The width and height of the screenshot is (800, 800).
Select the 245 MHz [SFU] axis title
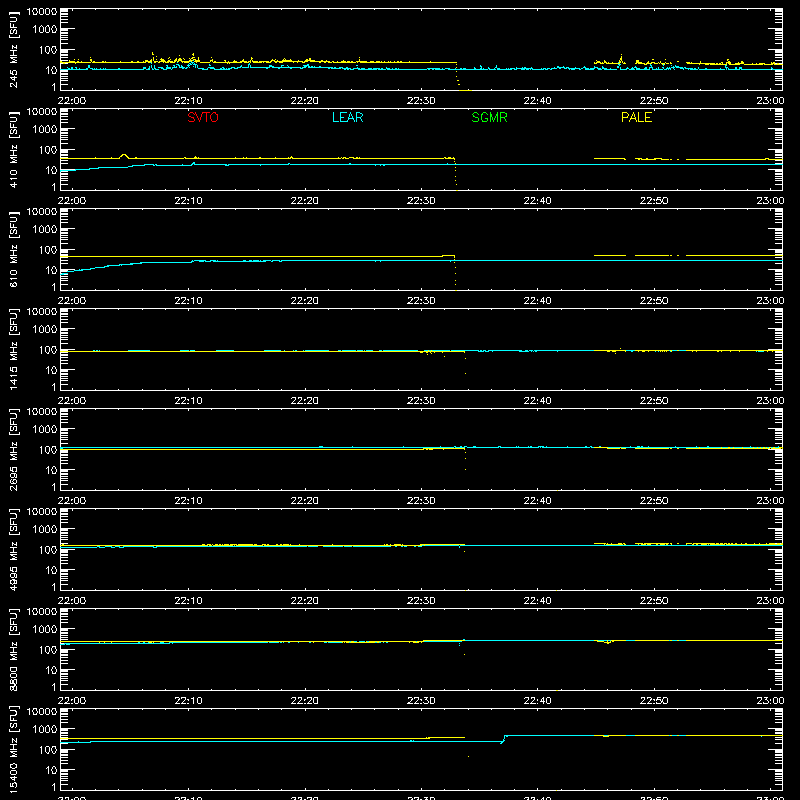point(14,49)
